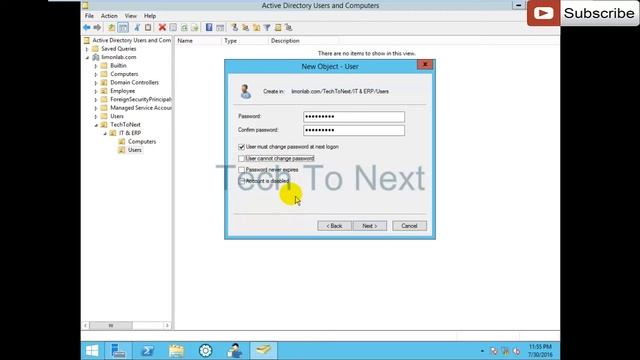Collapse the limonlab.com domain node
Image resolution: width=640 pixels, height=360 pixels.
click(87, 58)
